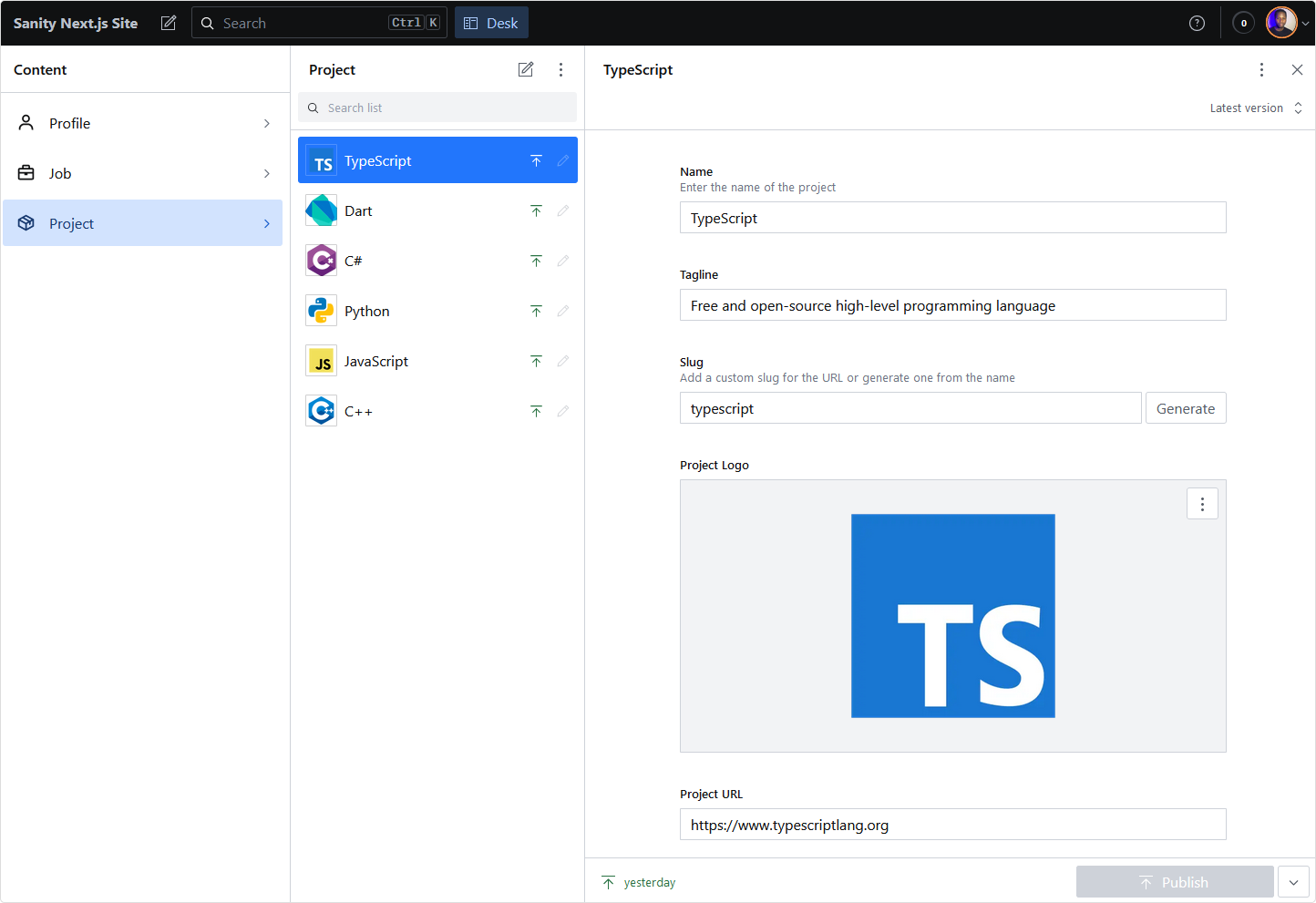Click published status icon on JavaScript row
The height and width of the screenshot is (903, 1316).
[x=536, y=361]
